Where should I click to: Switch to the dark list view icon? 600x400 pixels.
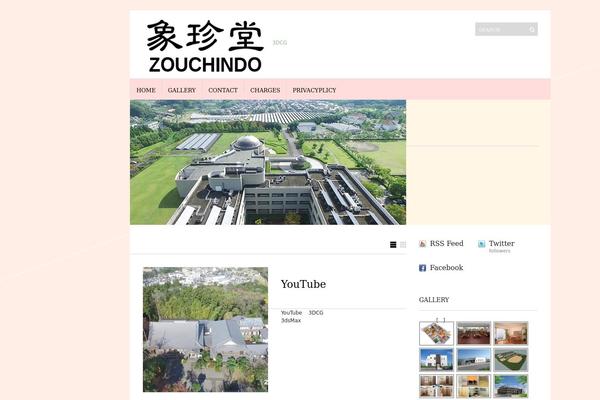(x=393, y=245)
